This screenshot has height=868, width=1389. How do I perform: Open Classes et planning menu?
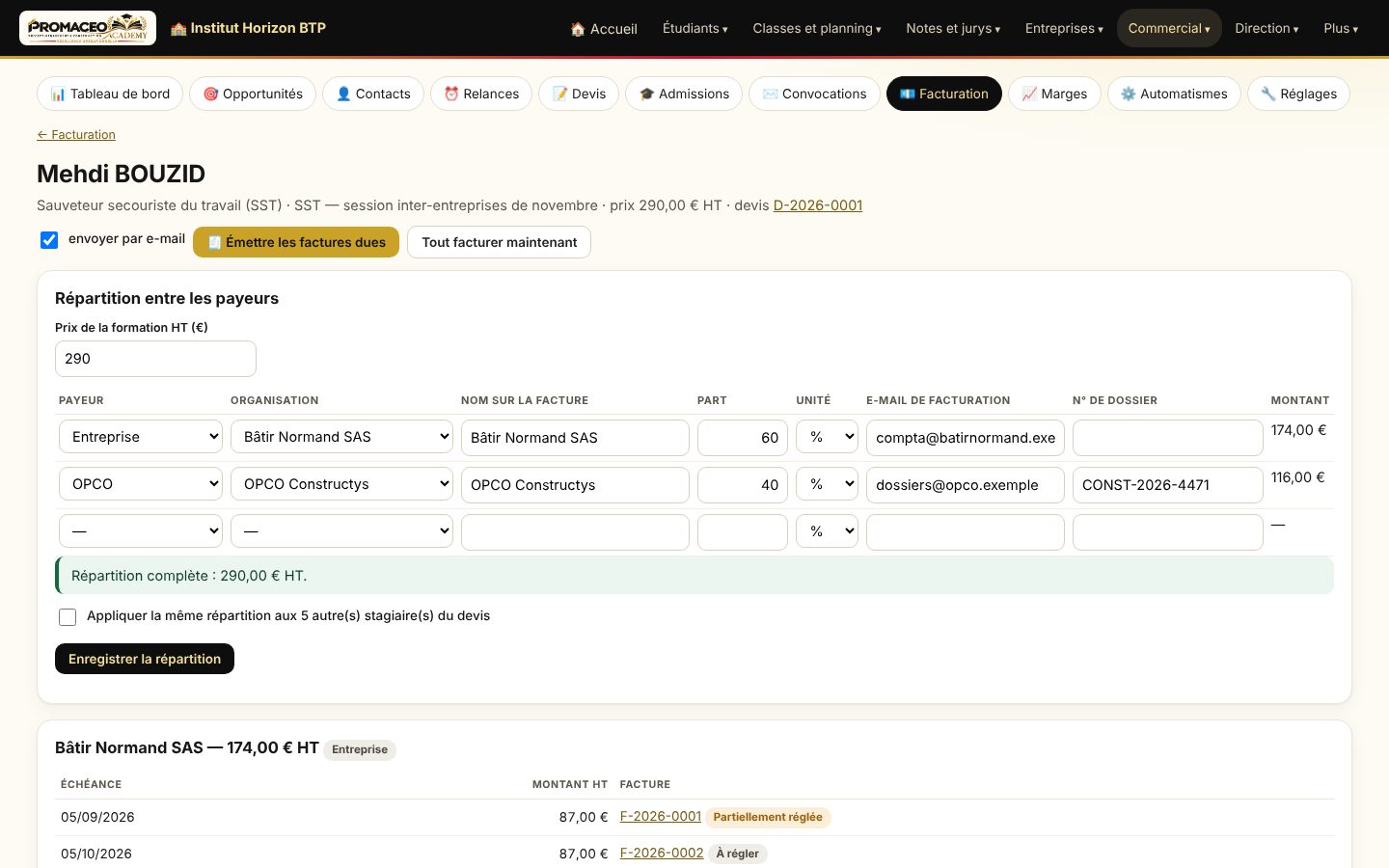817,28
